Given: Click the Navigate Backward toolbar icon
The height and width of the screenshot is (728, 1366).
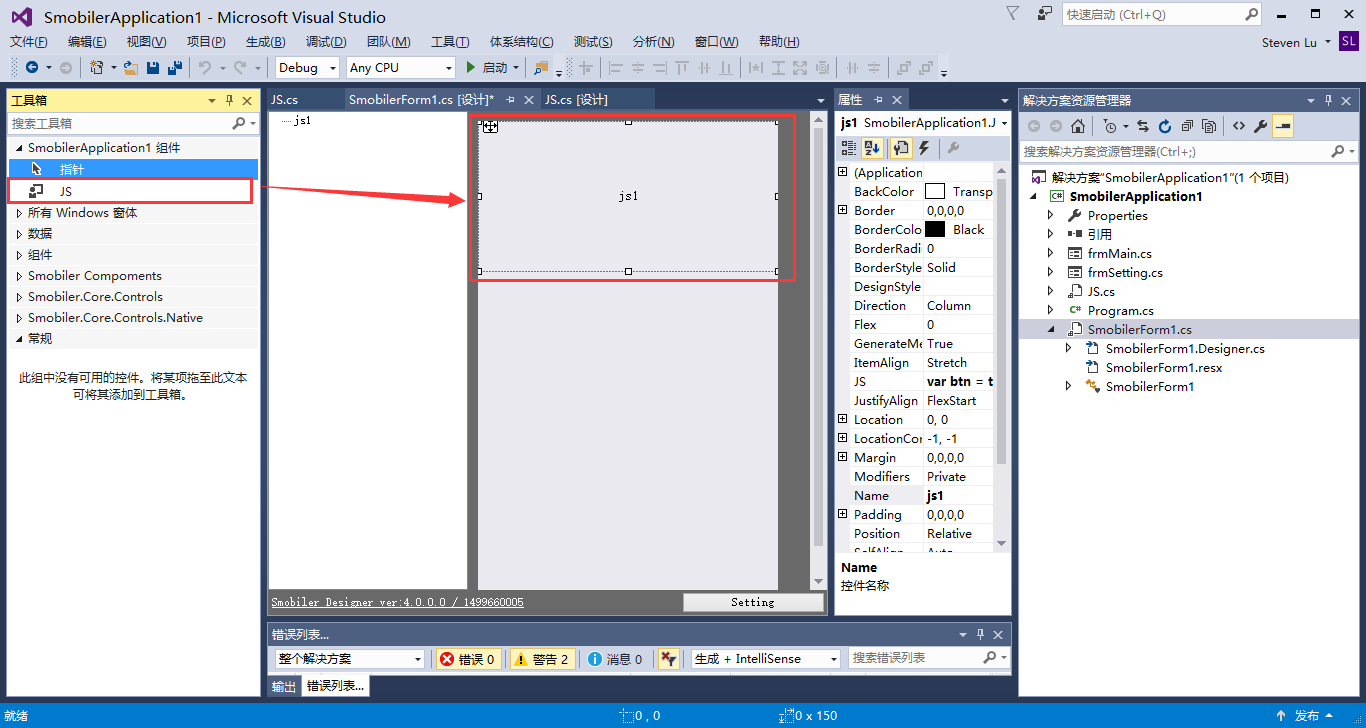Looking at the screenshot, I should point(32,68).
